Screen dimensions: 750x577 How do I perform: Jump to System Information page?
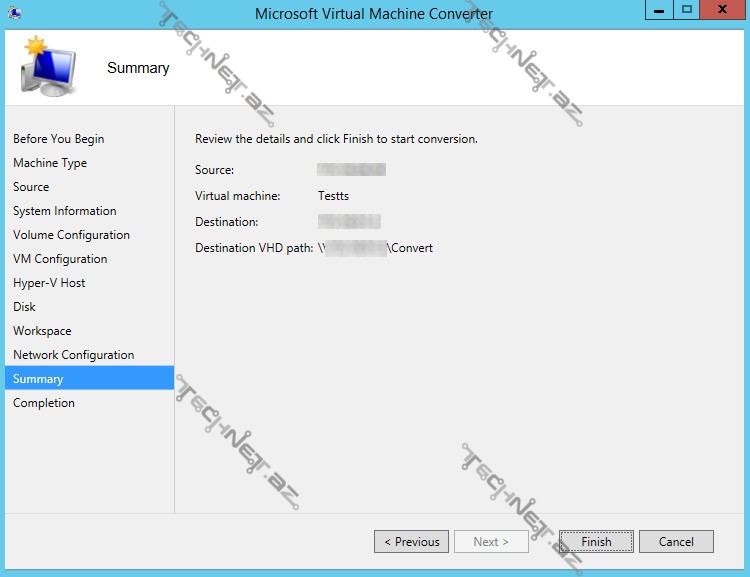pos(64,211)
